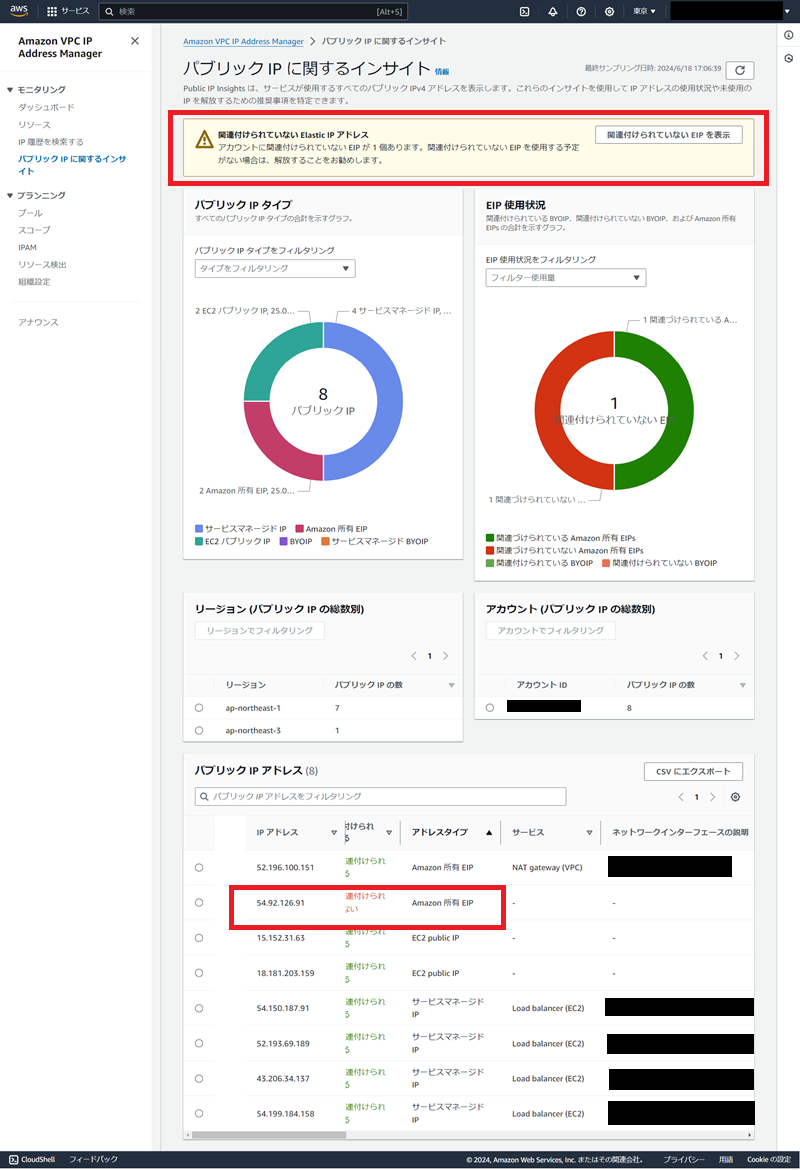
Task: Focus the public IP address filter field
Action: 381,796
